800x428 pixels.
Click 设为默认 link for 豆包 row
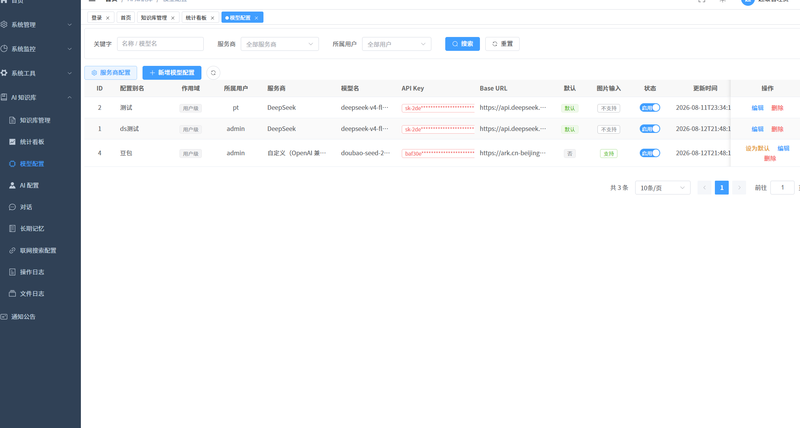757,148
